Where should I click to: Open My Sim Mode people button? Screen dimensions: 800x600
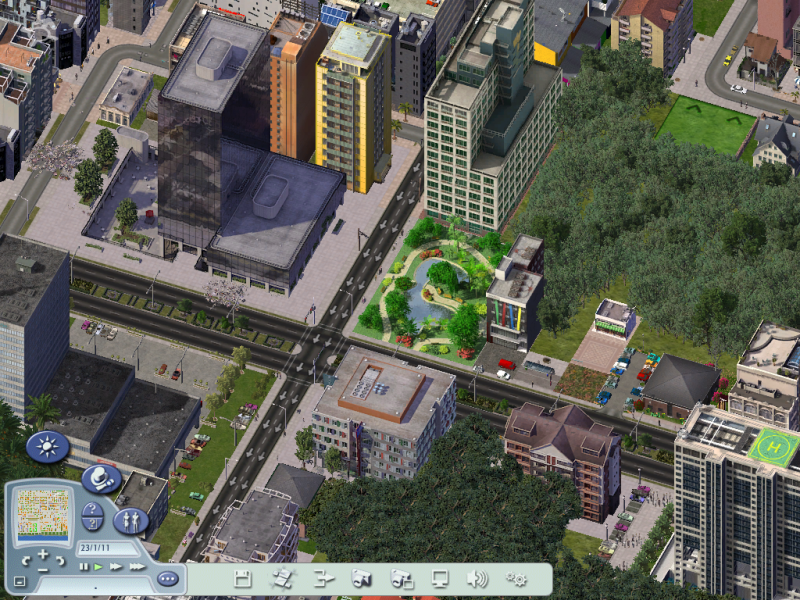(x=131, y=520)
